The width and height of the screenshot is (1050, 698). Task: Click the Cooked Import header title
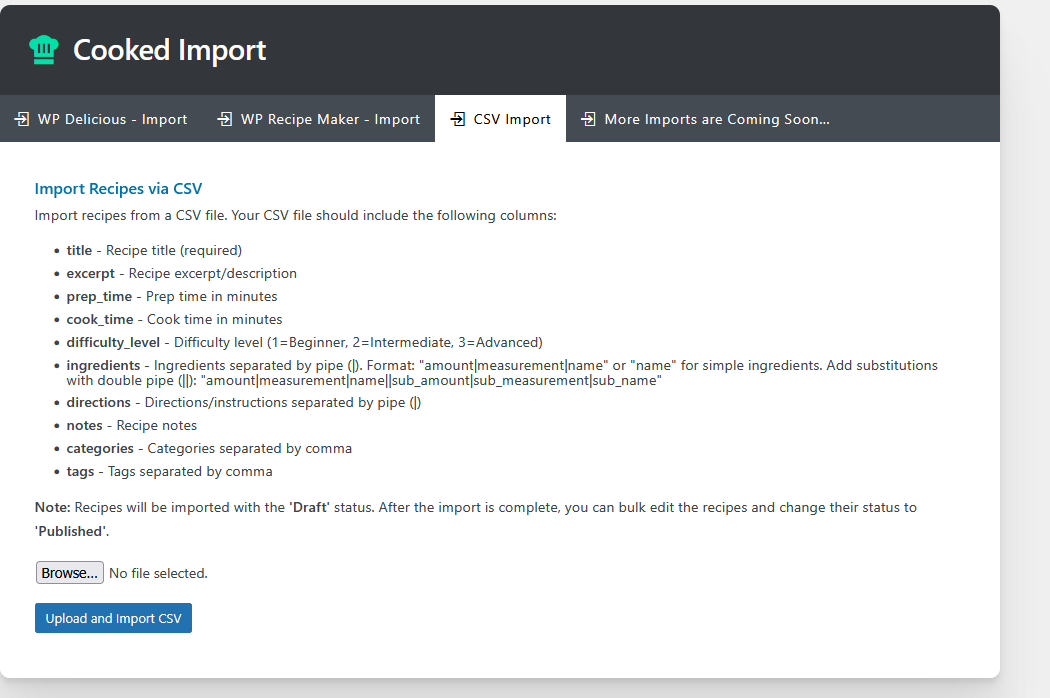pos(170,50)
